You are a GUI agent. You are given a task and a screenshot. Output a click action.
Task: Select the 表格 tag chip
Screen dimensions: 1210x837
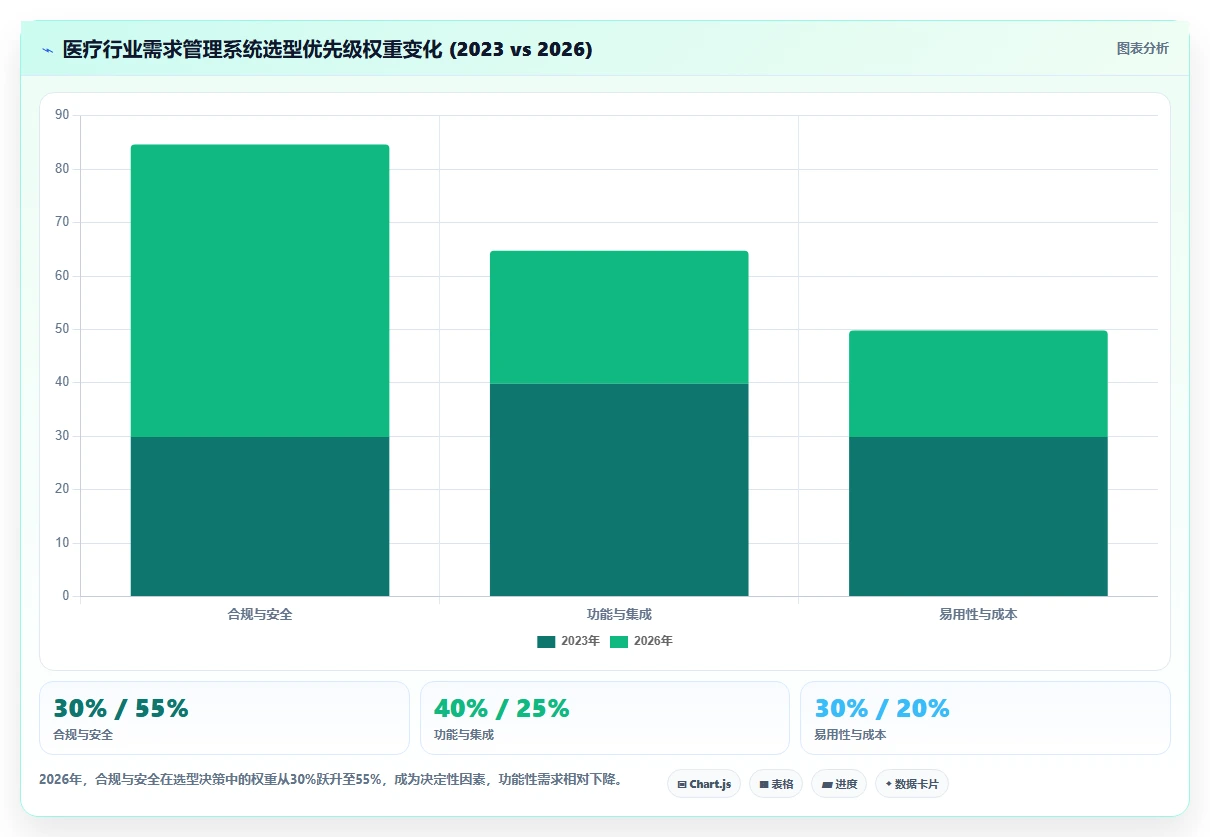776,784
